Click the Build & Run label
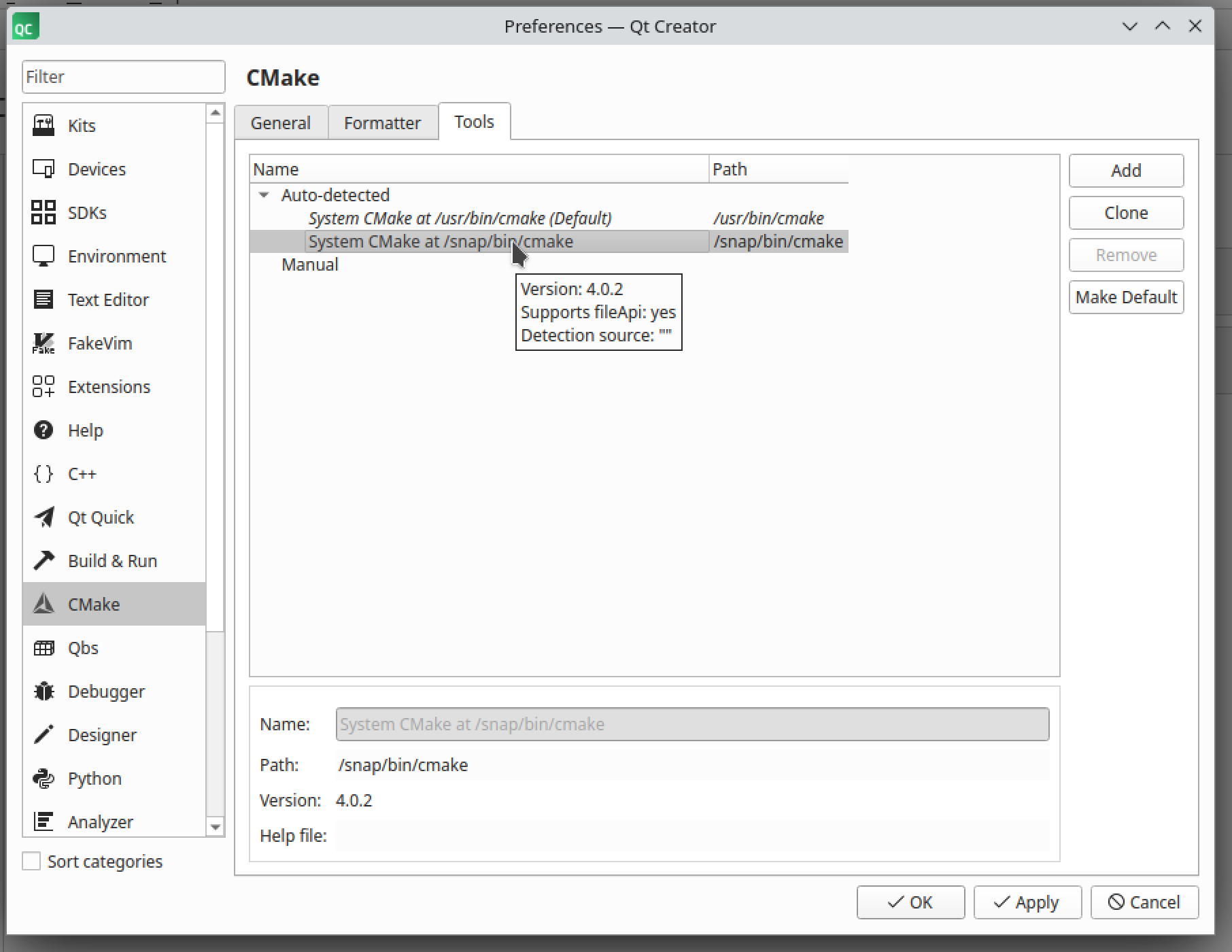The image size is (1232, 952). [113, 561]
